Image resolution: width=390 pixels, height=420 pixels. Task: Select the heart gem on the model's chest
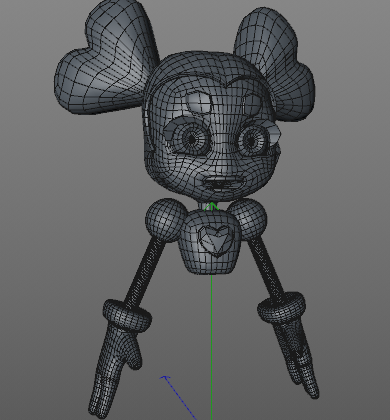[217, 241]
